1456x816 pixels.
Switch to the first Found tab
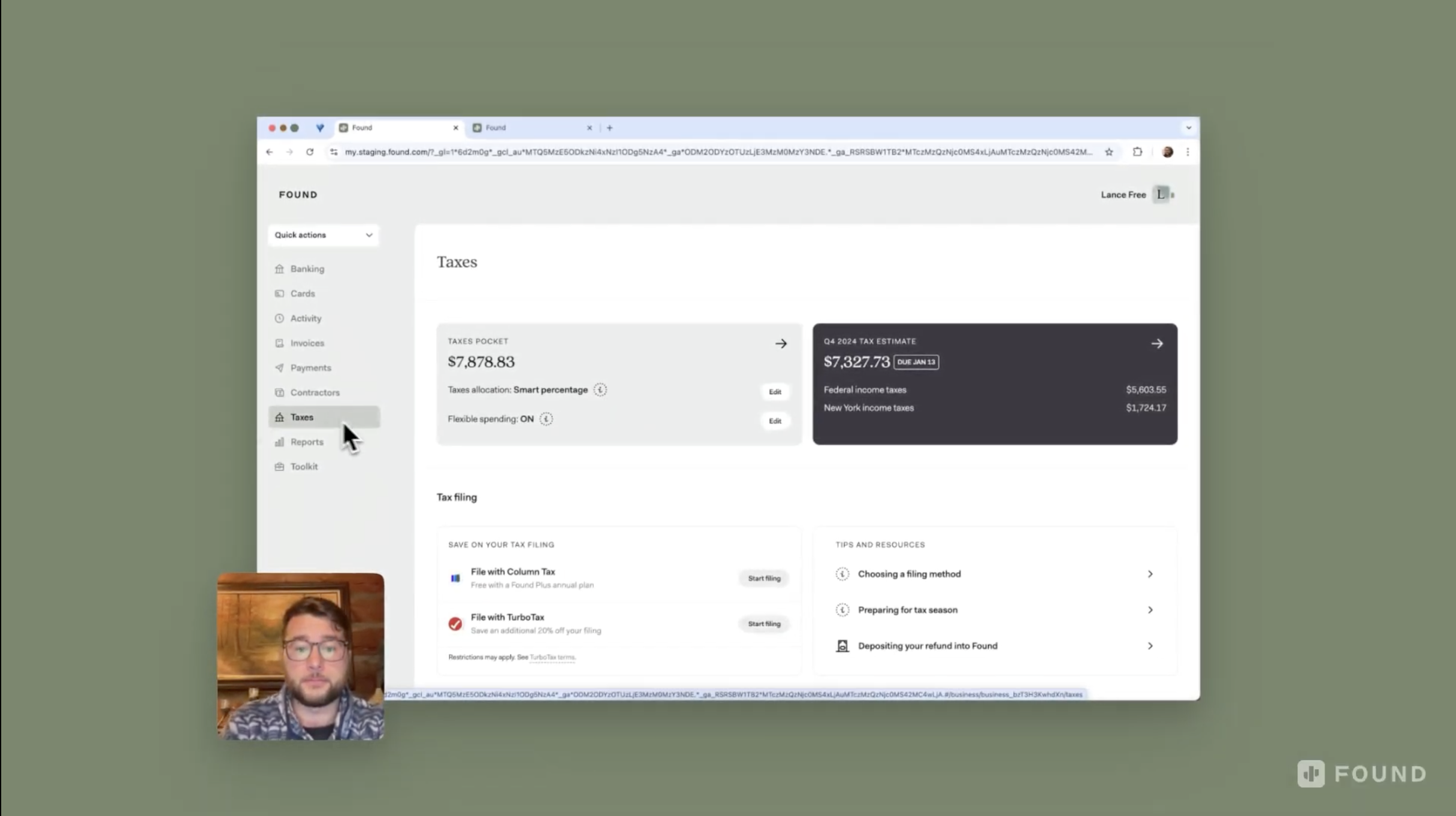click(398, 128)
